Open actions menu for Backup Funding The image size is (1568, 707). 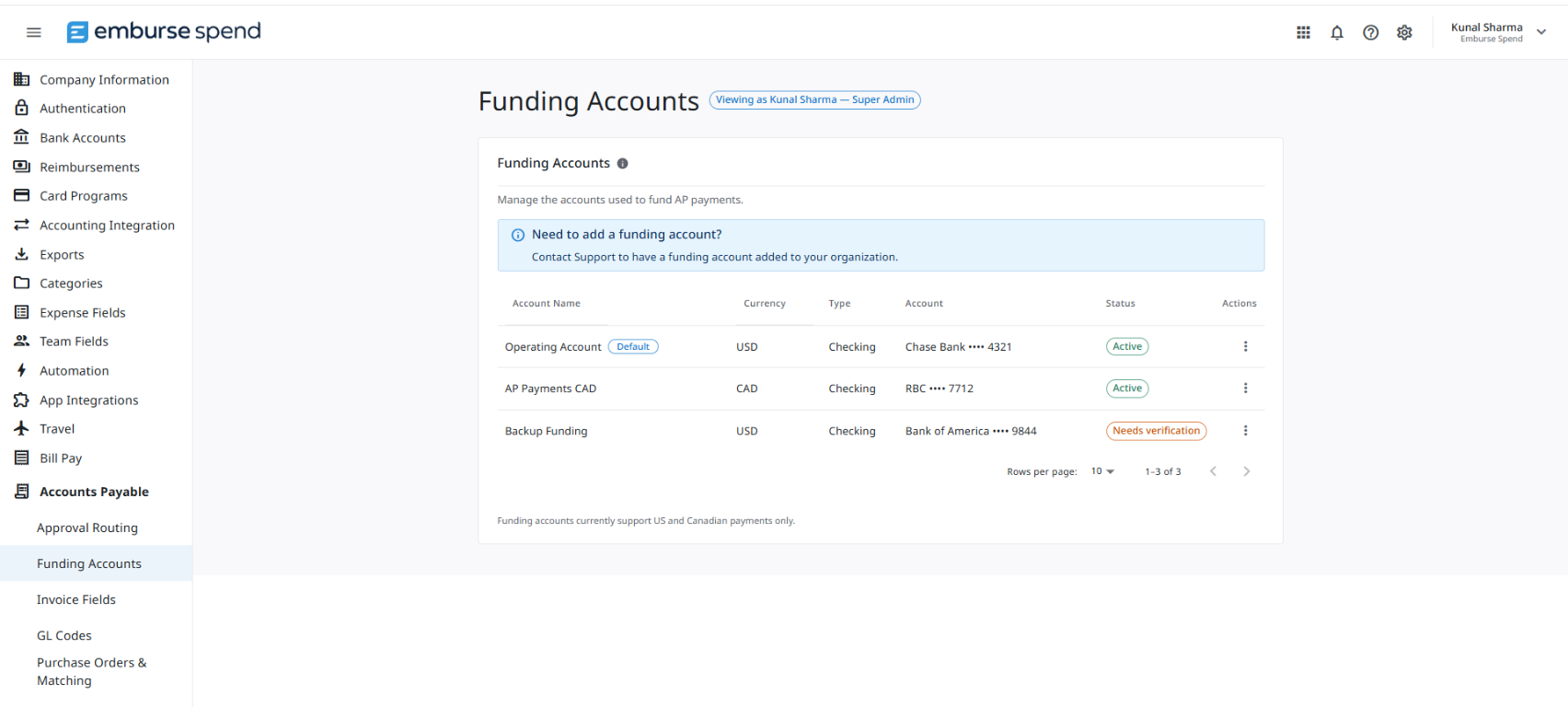pyautogui.click(x=1245, y=431)
